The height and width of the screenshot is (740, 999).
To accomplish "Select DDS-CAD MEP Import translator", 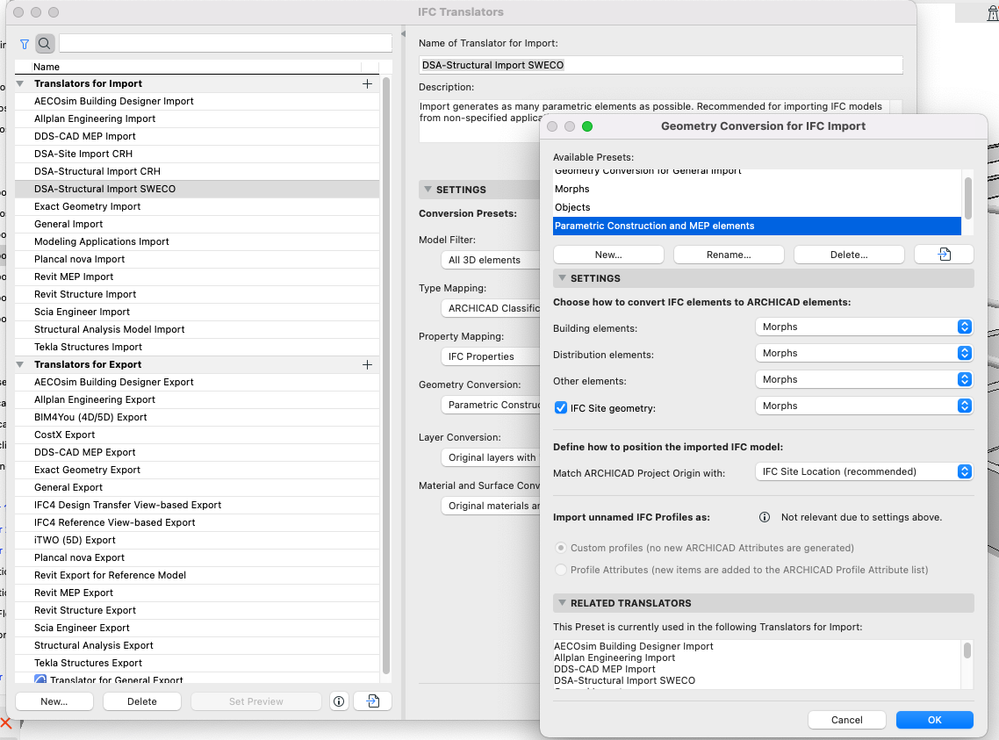I will tap(197, 136).
